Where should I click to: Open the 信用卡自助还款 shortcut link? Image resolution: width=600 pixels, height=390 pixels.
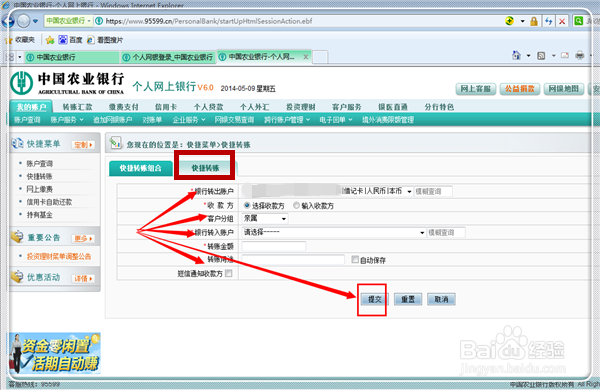49,202
